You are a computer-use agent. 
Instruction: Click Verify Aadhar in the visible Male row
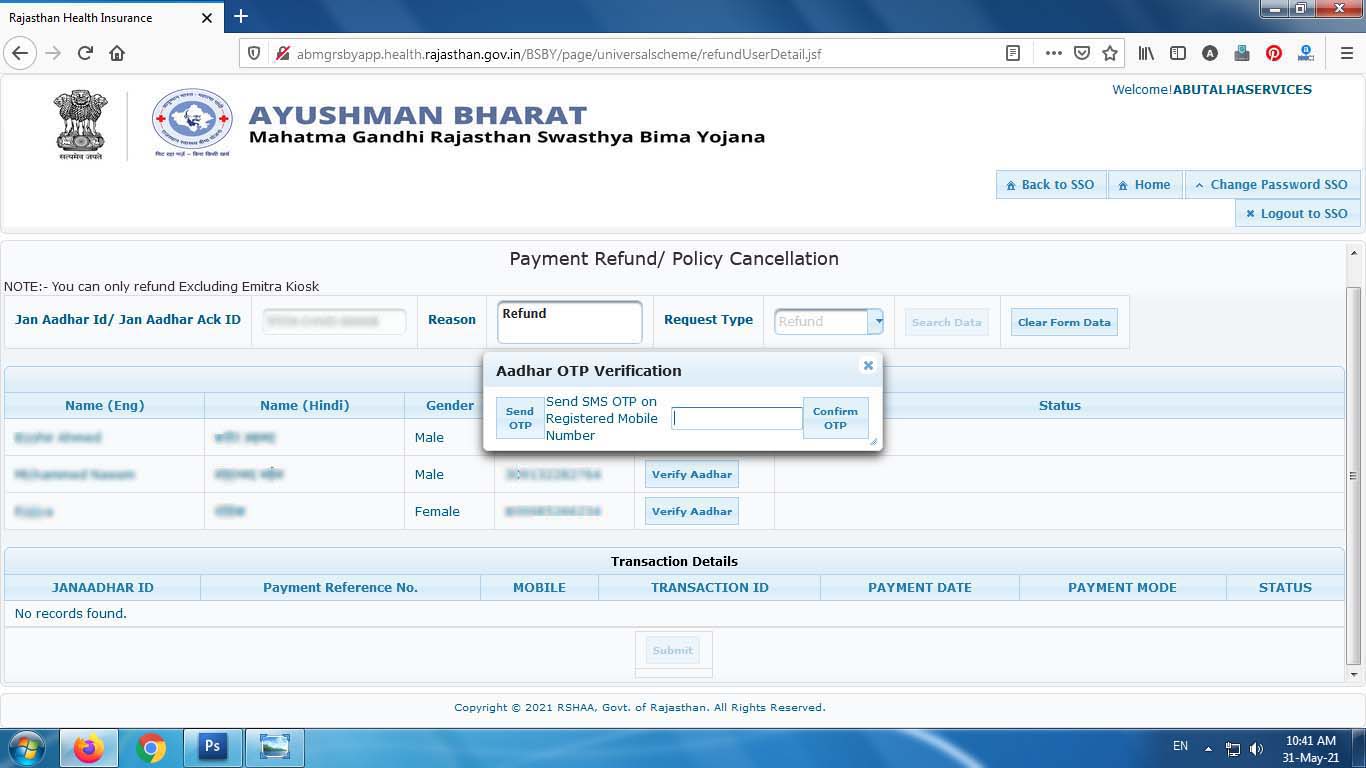point(692,474)
